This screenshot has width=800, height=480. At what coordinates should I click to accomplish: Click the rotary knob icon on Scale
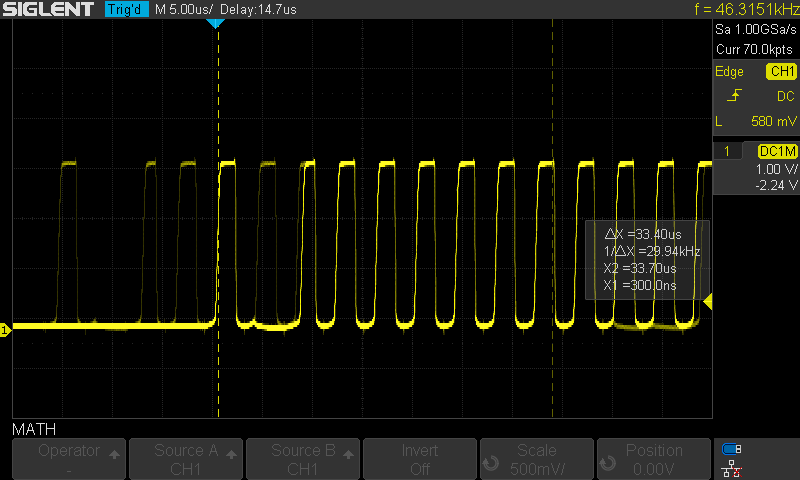click(491, 463)
